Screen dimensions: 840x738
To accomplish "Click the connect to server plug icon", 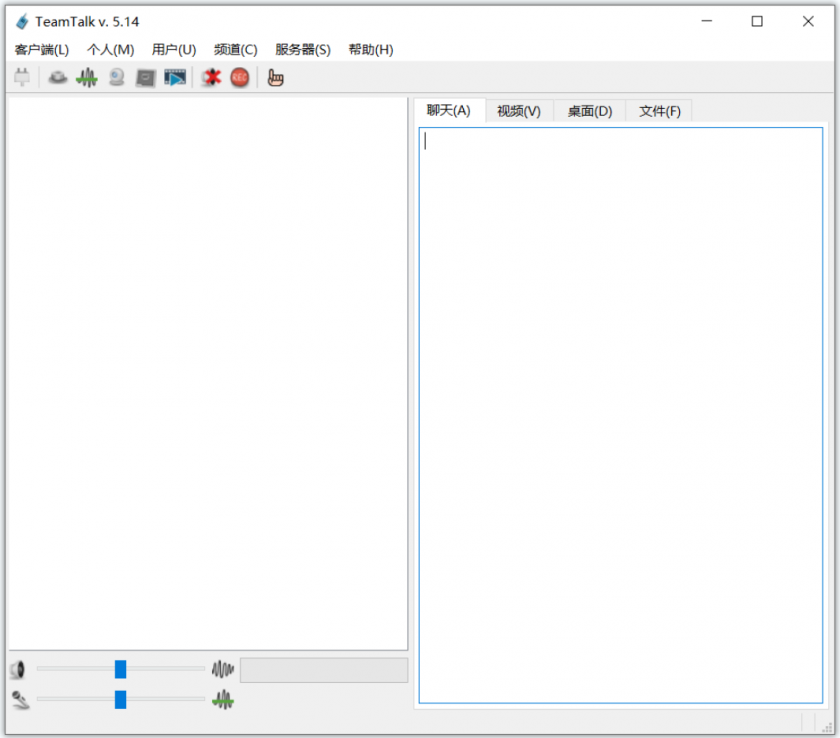I will tap(22, 78).
